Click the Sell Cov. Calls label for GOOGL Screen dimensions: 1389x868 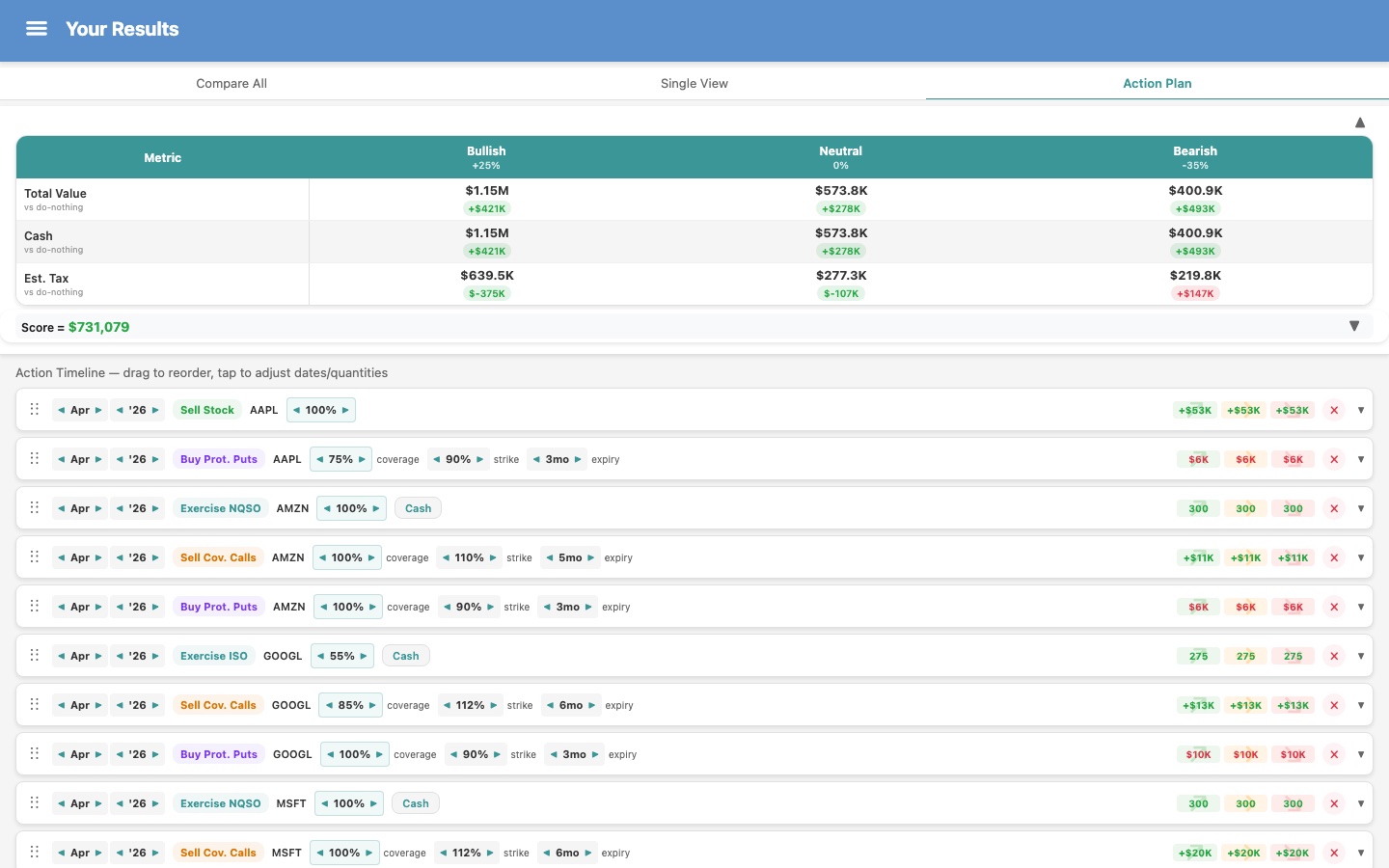[x=218, y=705]
